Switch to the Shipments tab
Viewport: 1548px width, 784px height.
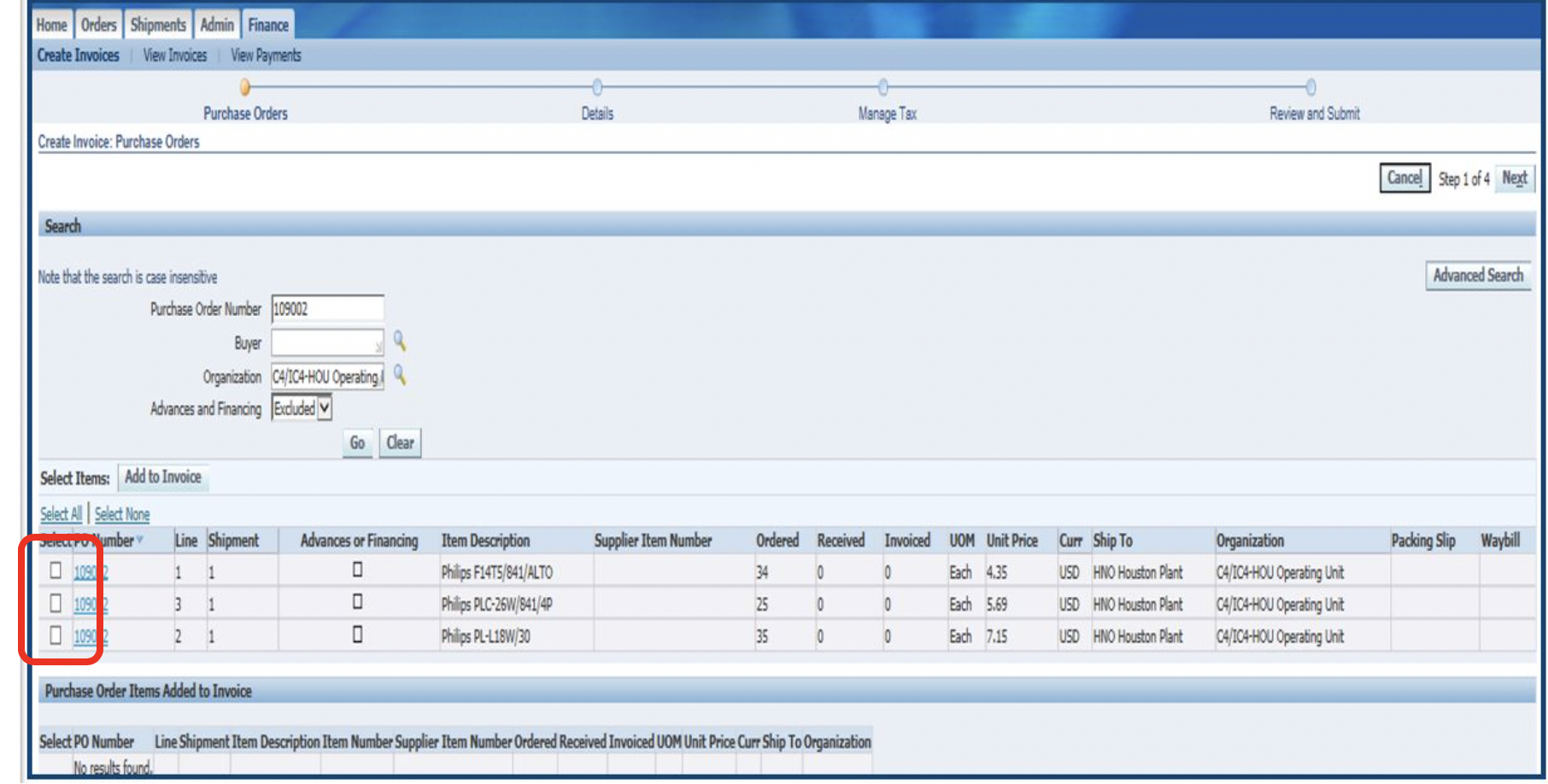pyautogui.click(x=158, y=25)
